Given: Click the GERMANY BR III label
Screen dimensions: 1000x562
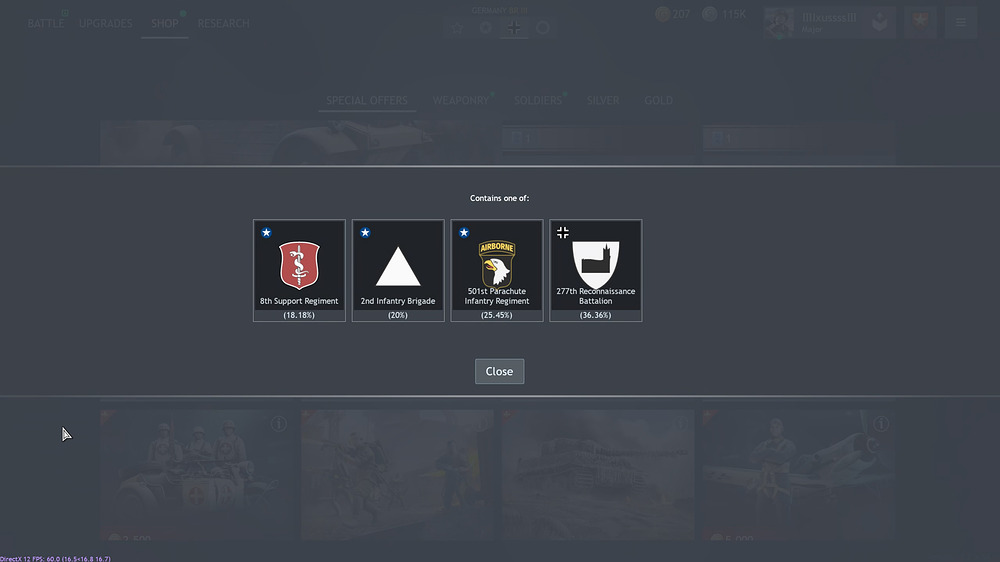Looking at the screenshot, I should click(500, 11).
